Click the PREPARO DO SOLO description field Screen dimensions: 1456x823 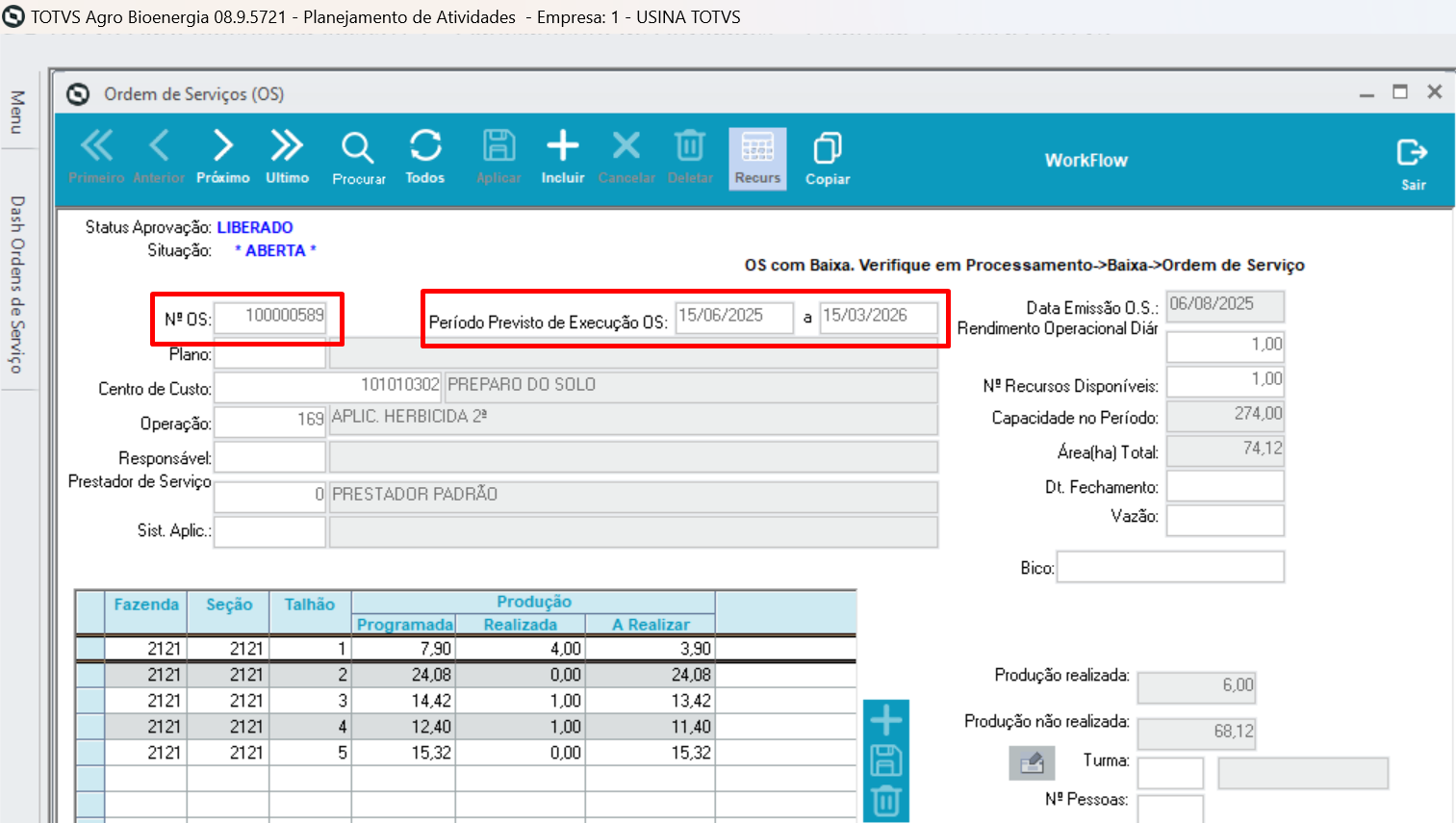click(691, 388)
